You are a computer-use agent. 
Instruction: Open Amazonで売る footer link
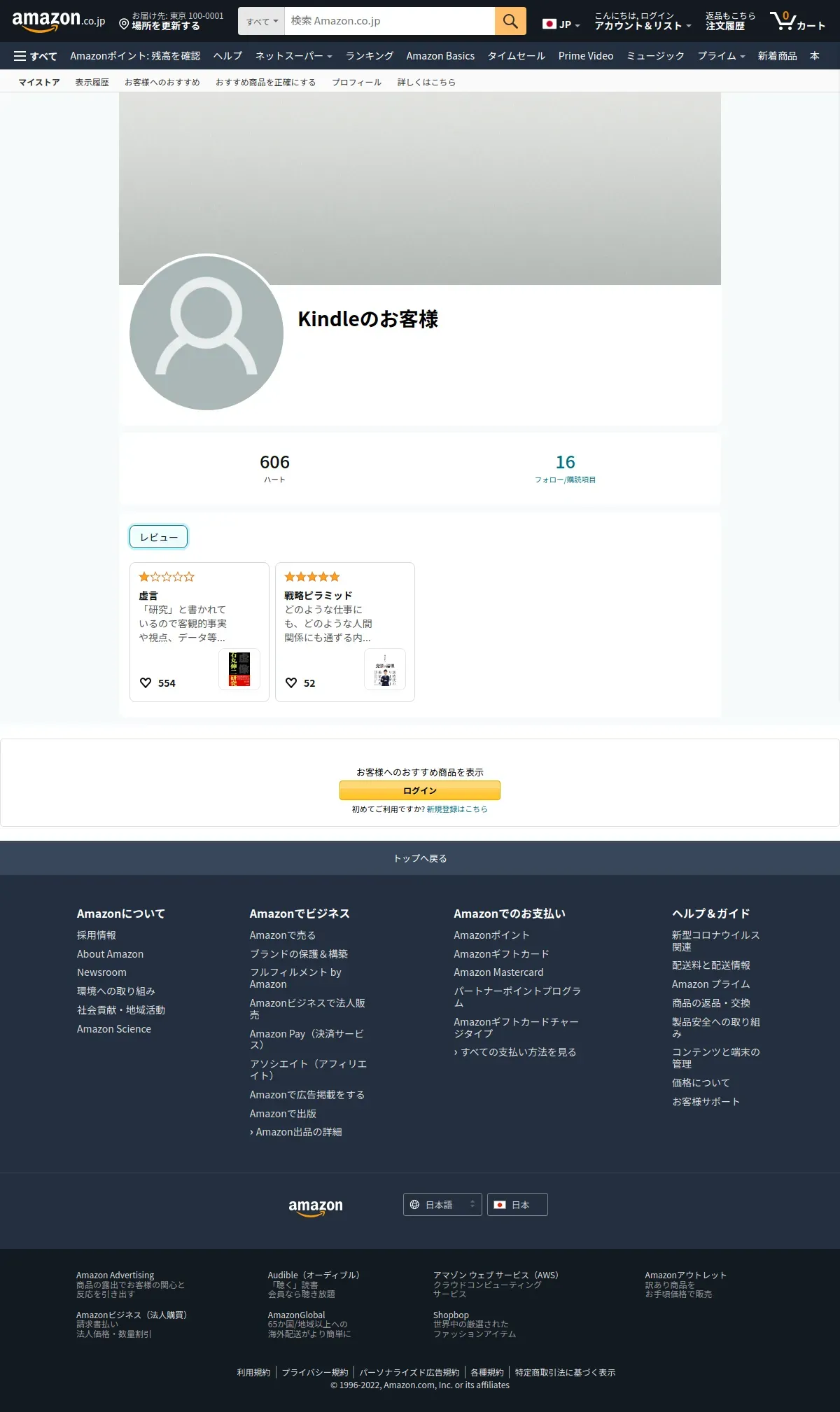pyautogui.click(x=283, y=935)
